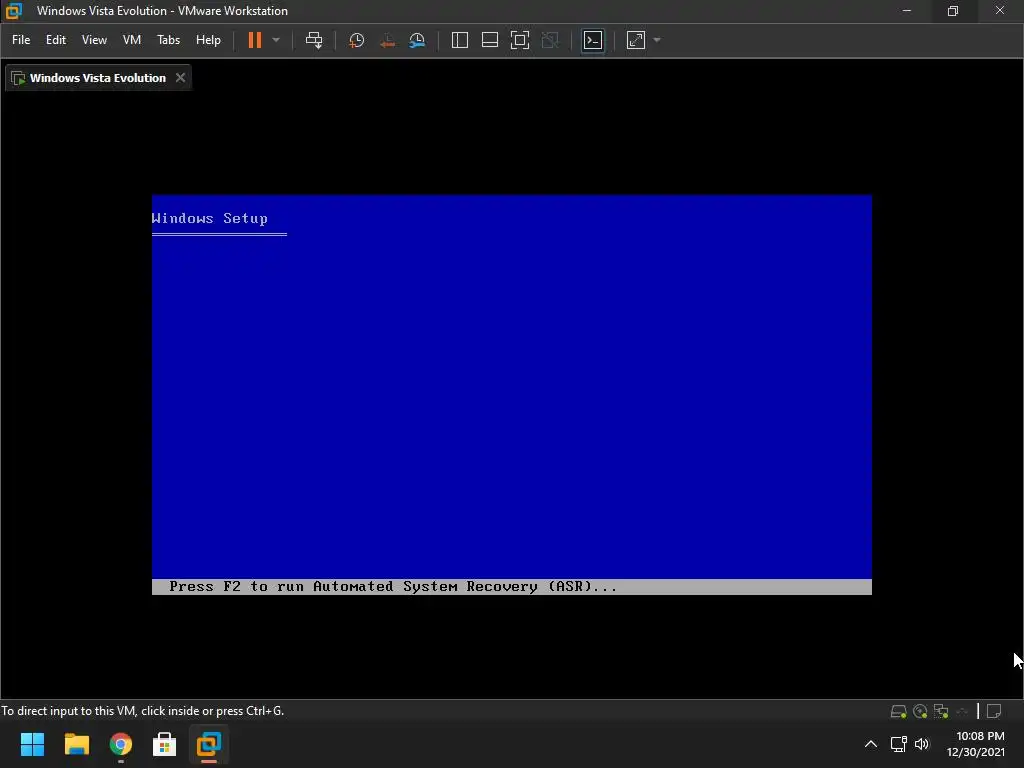
Task: Pause the virtual machine with the orange pause icon
Action: (255, 40)
